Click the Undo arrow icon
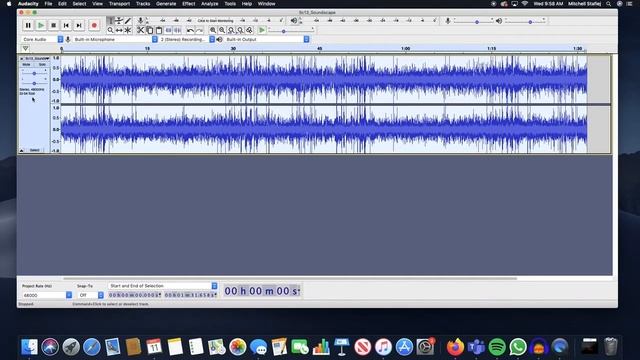Screen dimensions: 640x360 click(190, 30)
